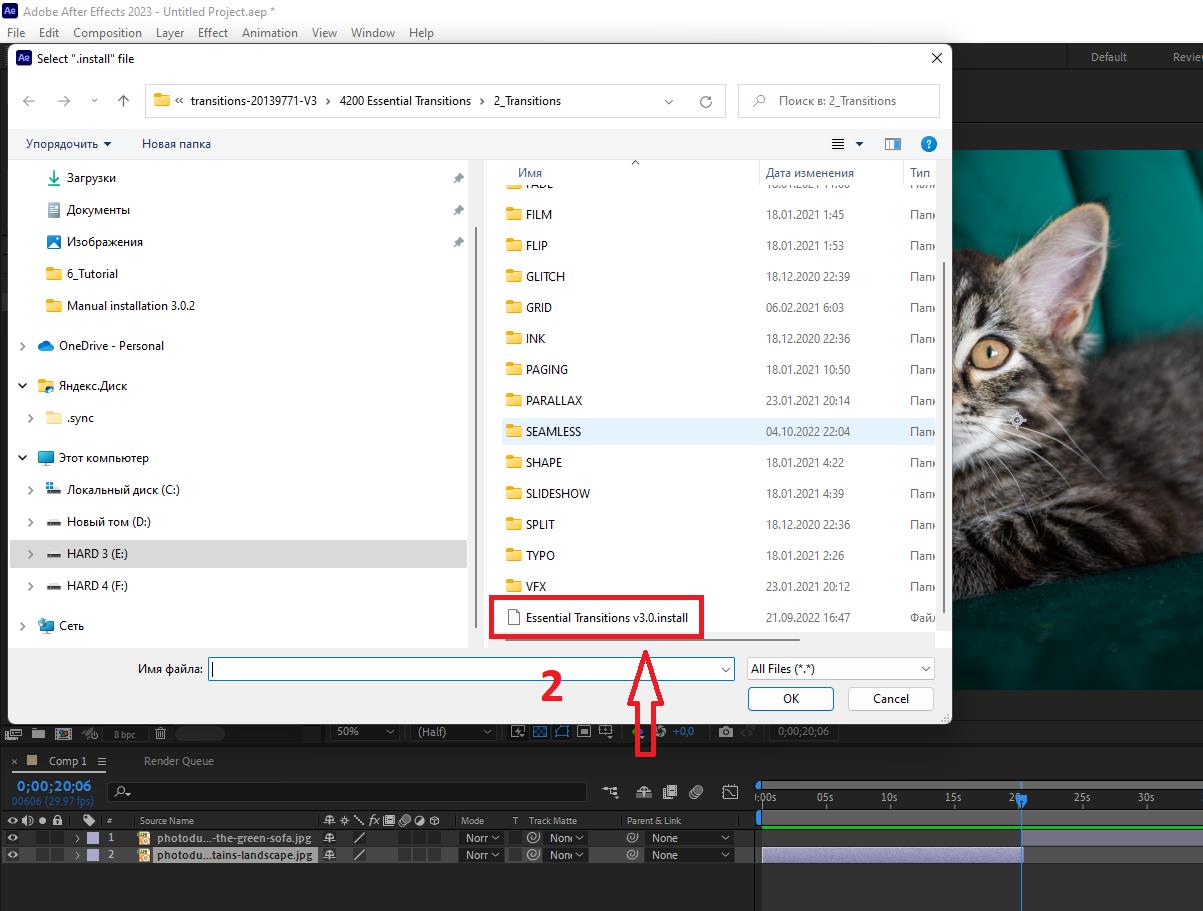Take a snapshot with the camera icon

[x=726, y=732]
